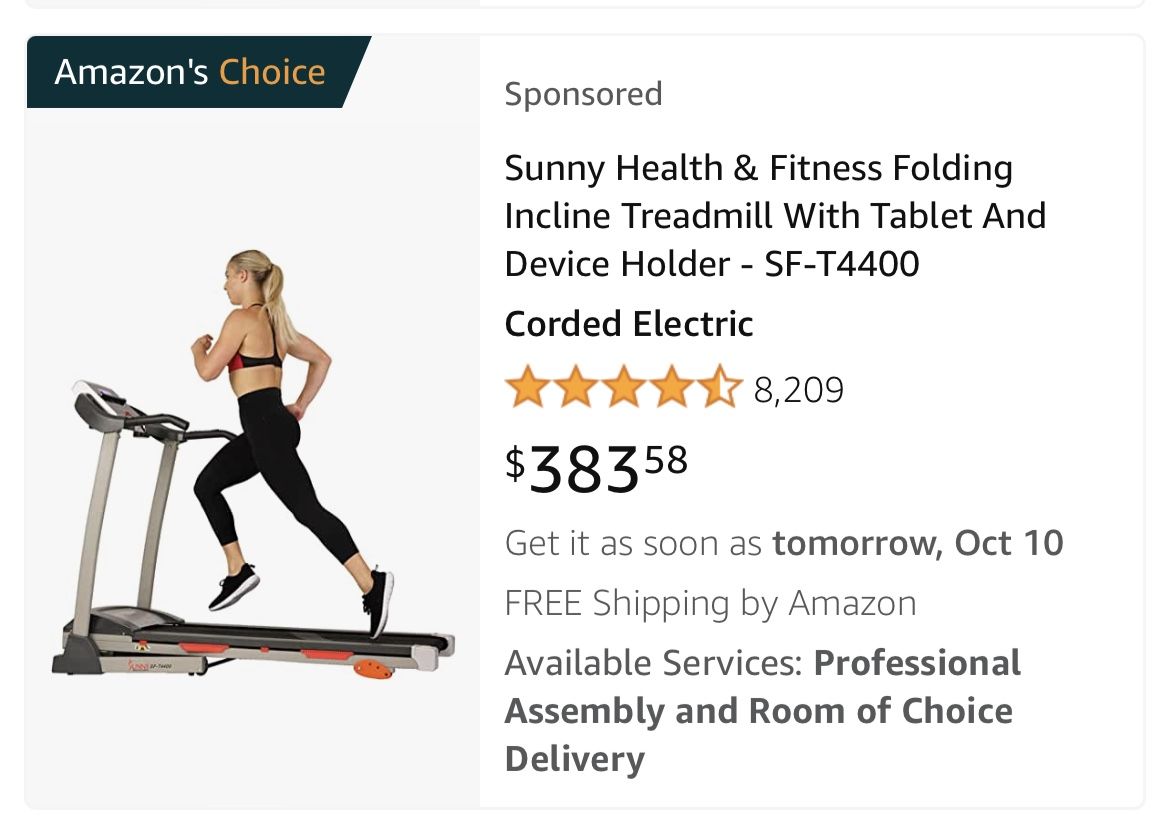Image resolution: width=1170 pixels, height=817 pixels.
Task: Click tomorrow, Oct 10 delivery date
Action: click(x=918, y=542)
